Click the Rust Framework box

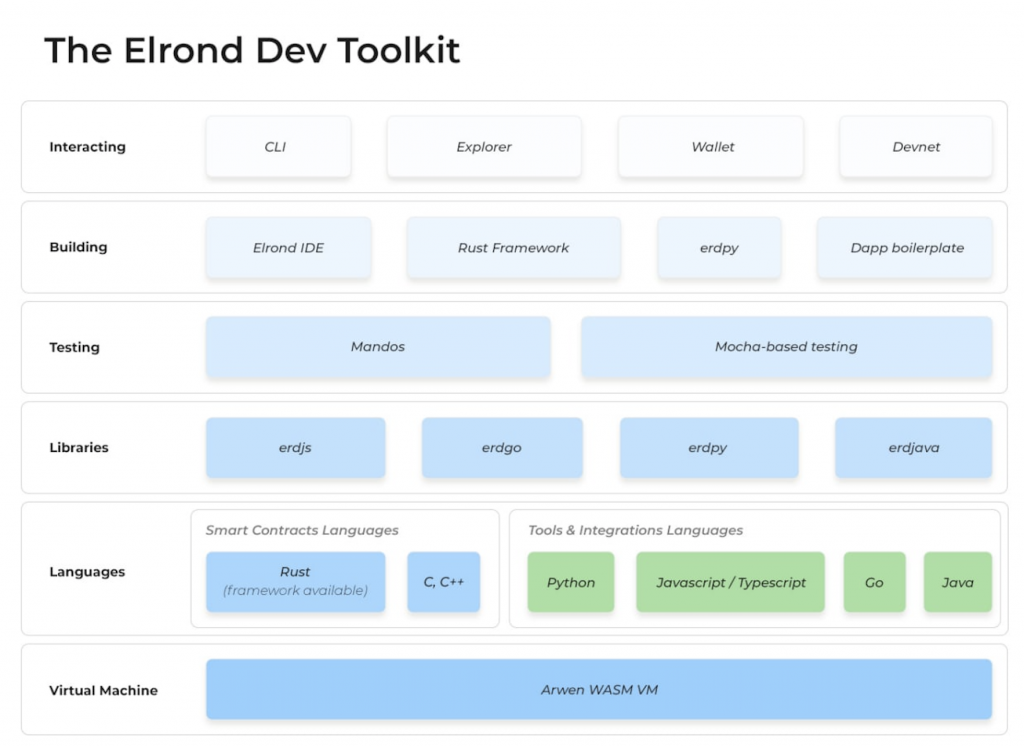[x=513, y=248]
